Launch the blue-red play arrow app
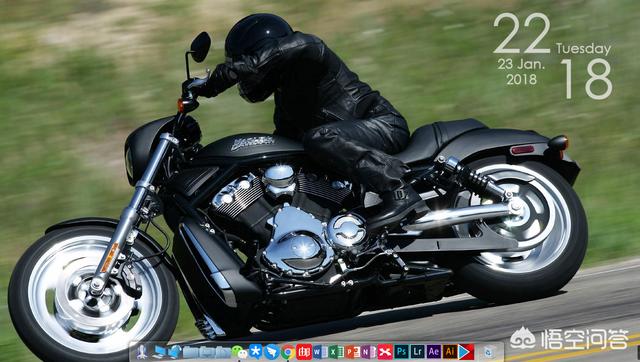This screenshot has width=640, height=362. [466, 351]
